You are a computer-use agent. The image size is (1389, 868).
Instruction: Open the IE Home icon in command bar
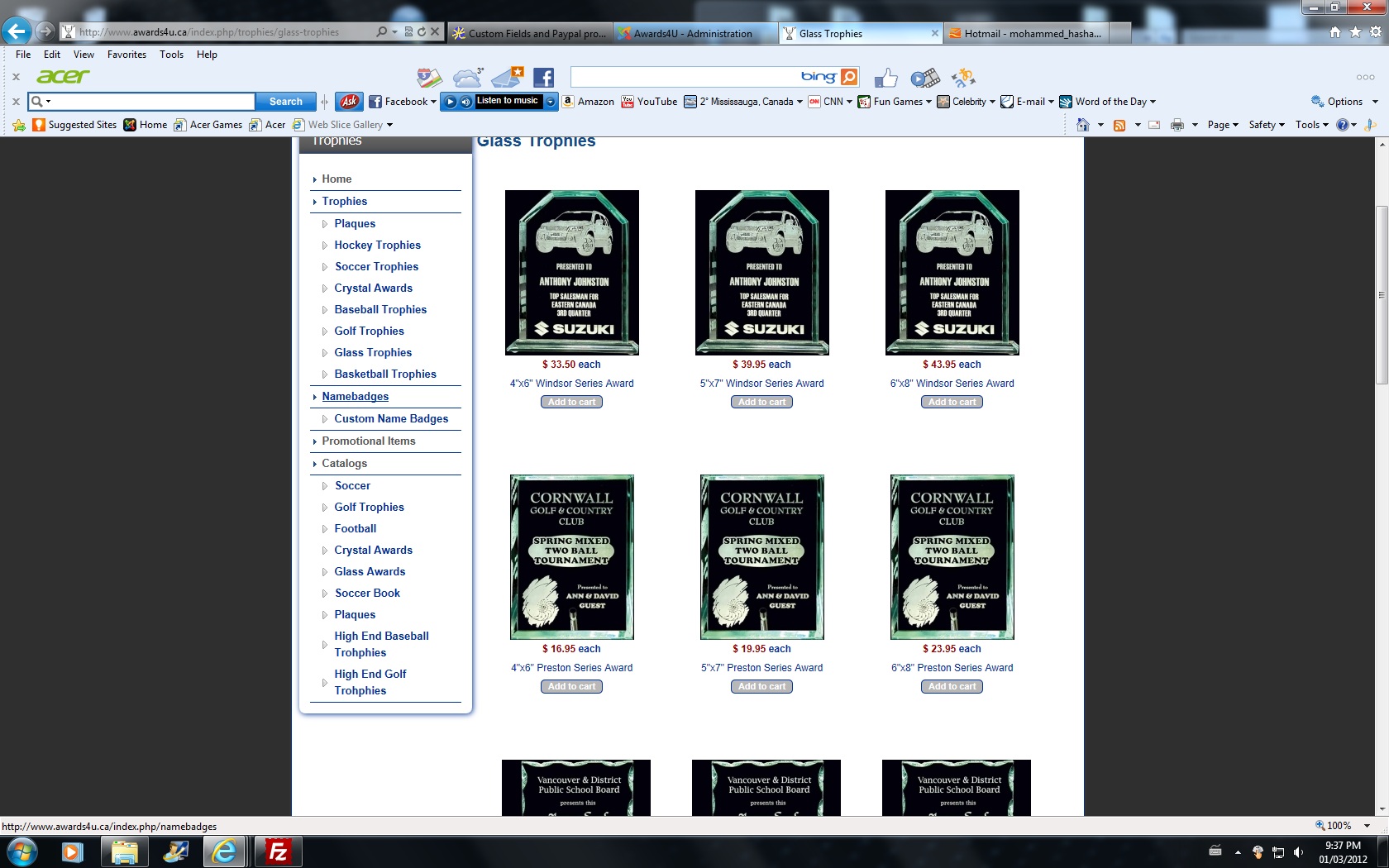point(1083,125)
